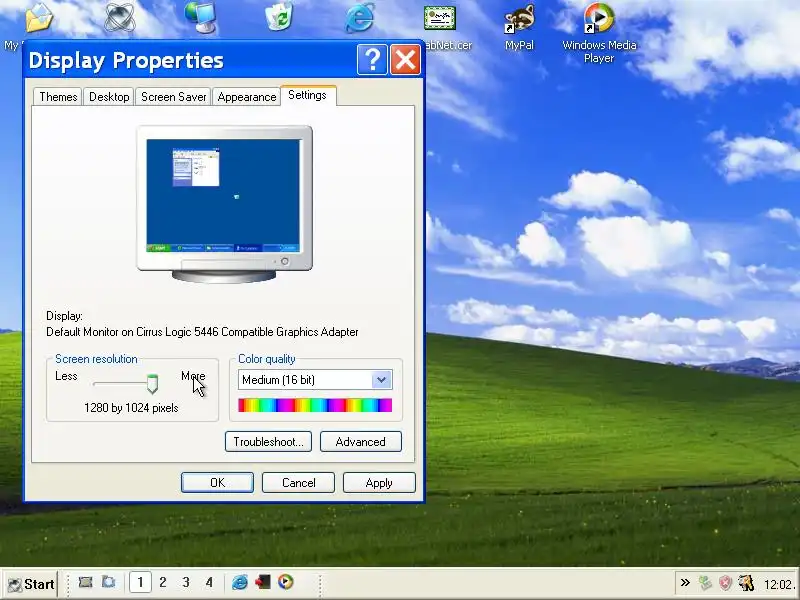Click the screen resolution slider thumb
The width and height of the screenshot is (800, 600).
(x=152, y=384)
